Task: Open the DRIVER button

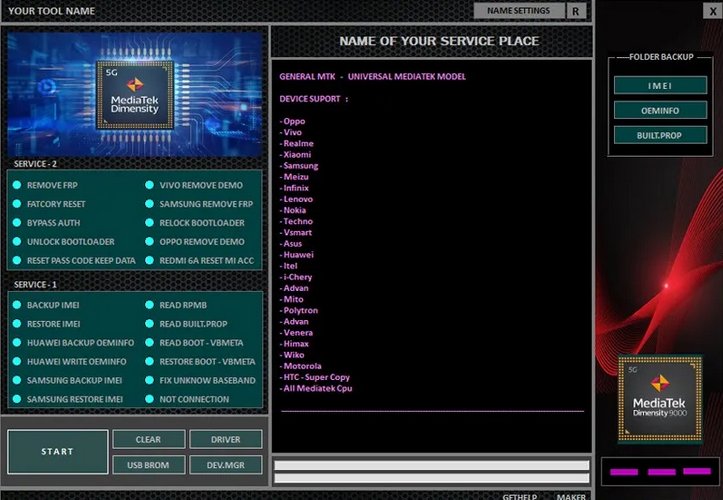Action: tap(225, 440)
